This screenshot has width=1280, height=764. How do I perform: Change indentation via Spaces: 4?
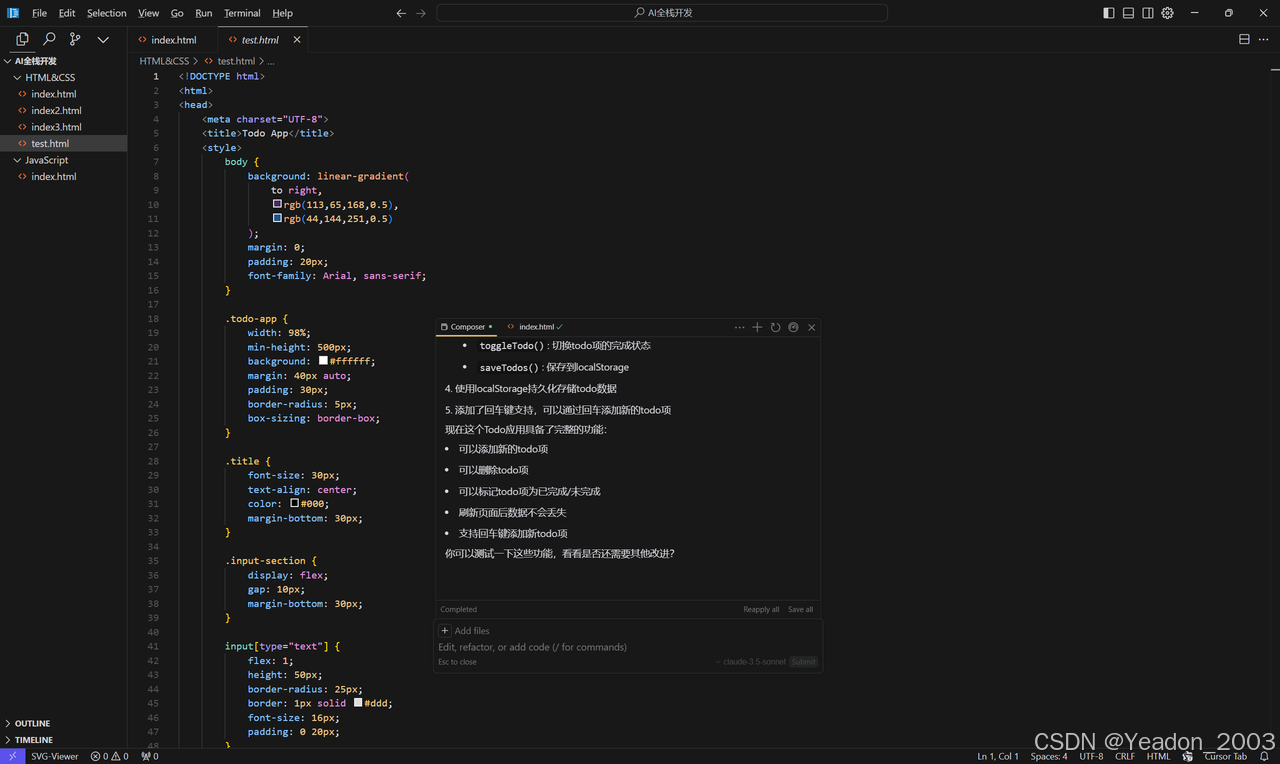pyautogui.click(x=1049, y=756)
